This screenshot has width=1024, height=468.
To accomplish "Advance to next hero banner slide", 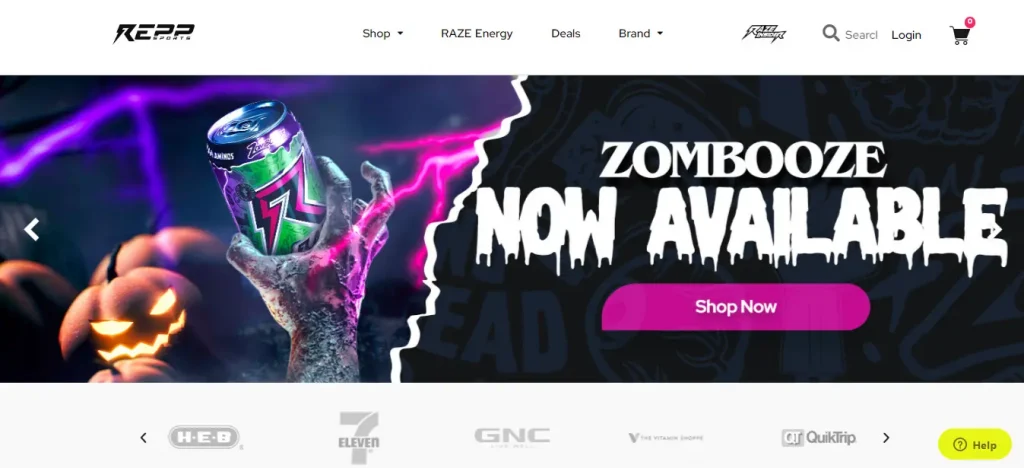I will [995, 229].
